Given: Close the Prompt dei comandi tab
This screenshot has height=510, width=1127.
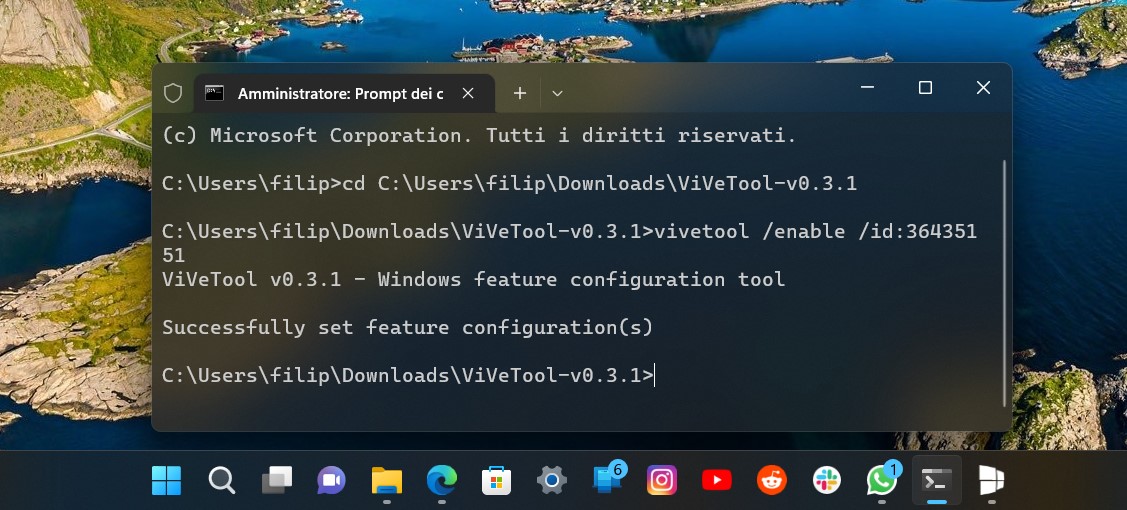Looking at the screenshot, I should click(x=468, y=93).
